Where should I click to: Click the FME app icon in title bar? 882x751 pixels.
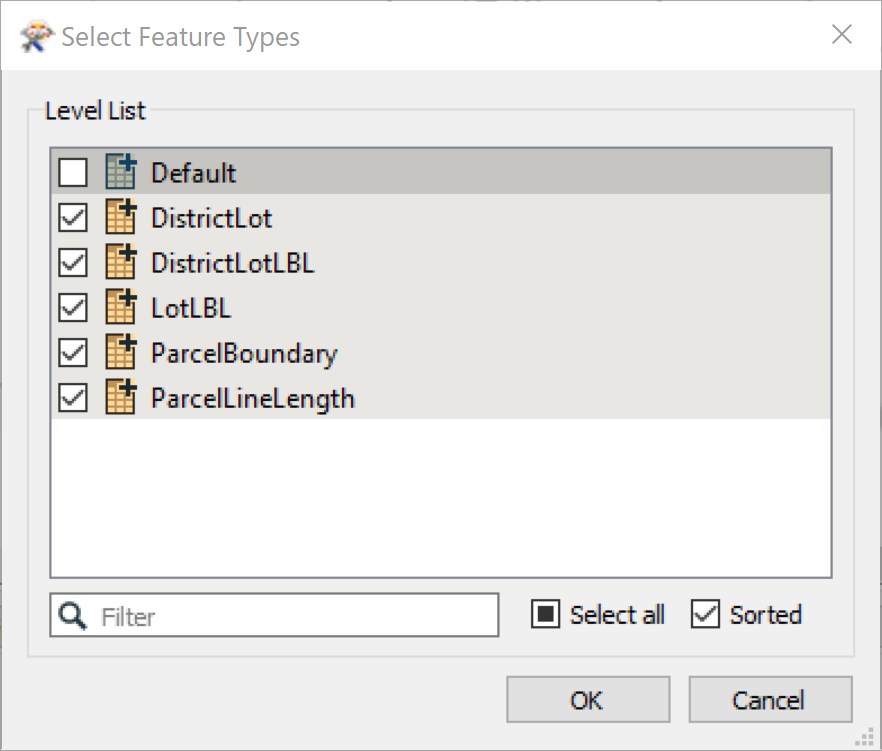37,37
